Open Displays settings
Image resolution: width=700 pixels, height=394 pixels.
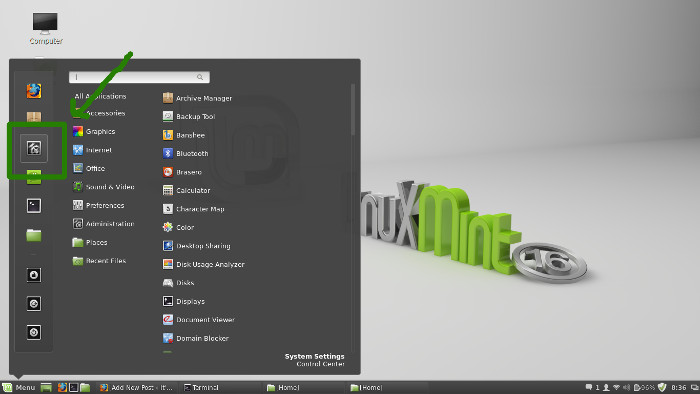[x=183, y=302]
